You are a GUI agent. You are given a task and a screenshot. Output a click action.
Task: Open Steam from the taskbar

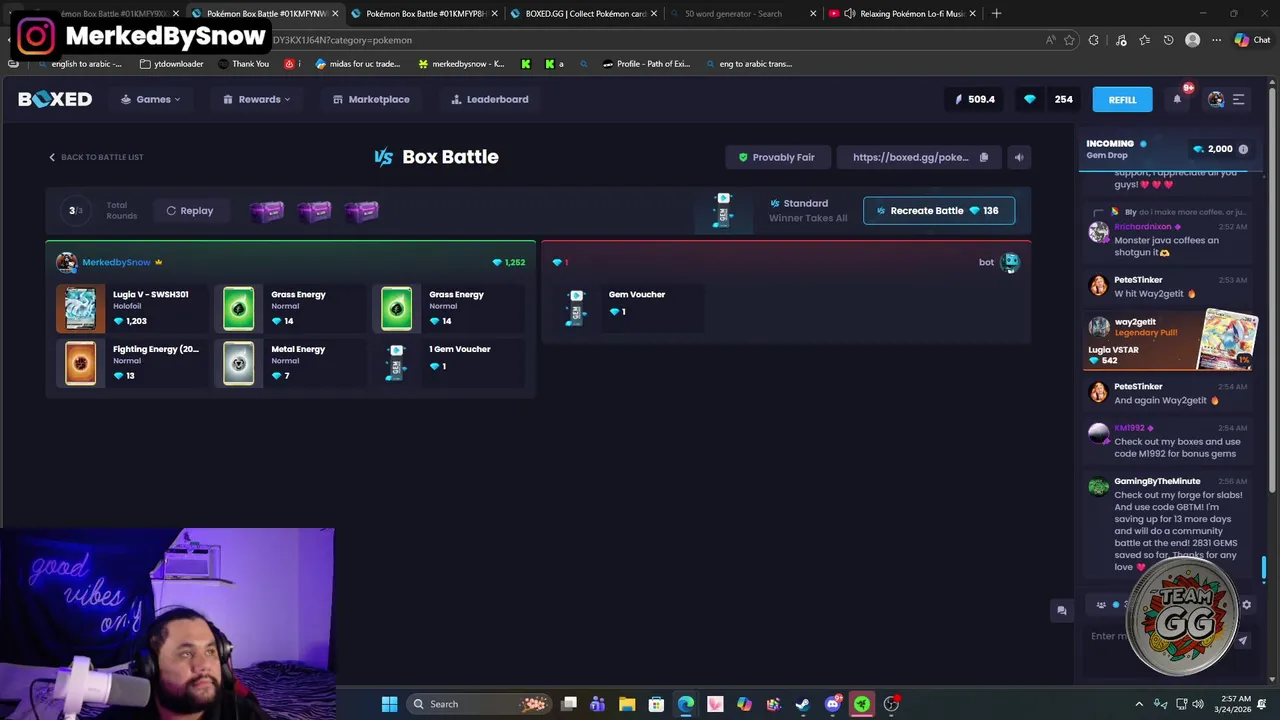802,704
